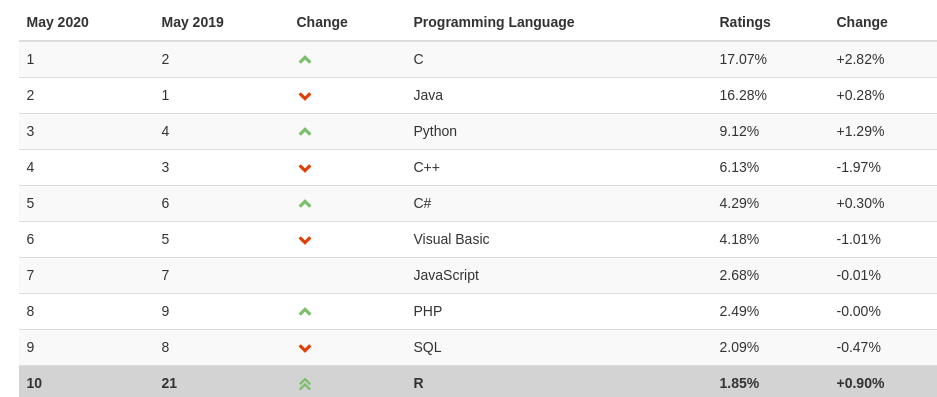Click the language name Visual Basic
Image resolution: width=937 pixels, height=397 pixels.
(451, 239)
